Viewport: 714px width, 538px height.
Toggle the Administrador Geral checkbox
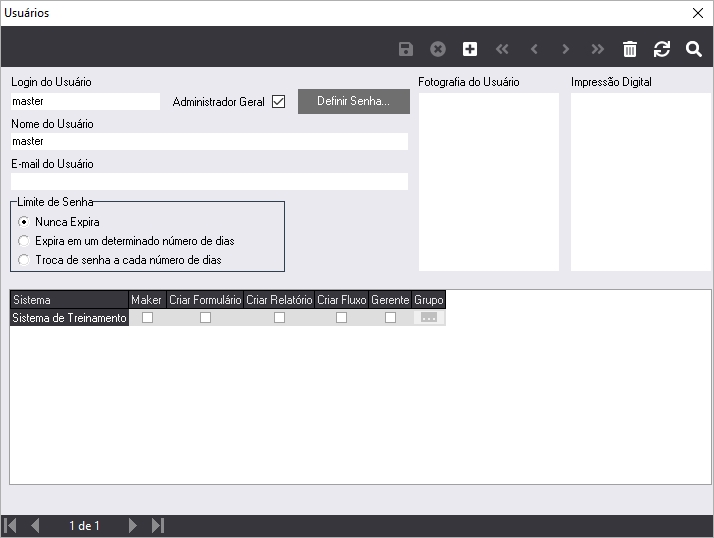(x=279, y=102)
